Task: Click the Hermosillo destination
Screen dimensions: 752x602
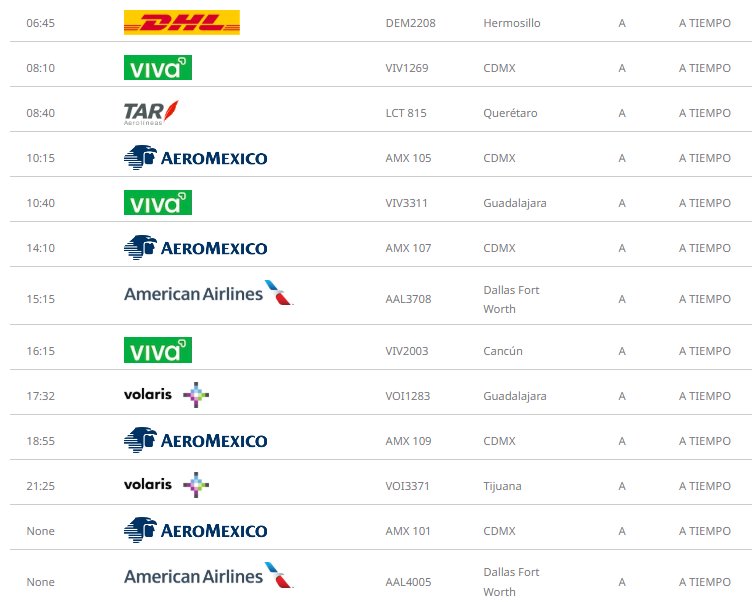Action: (x=512, y=23)
